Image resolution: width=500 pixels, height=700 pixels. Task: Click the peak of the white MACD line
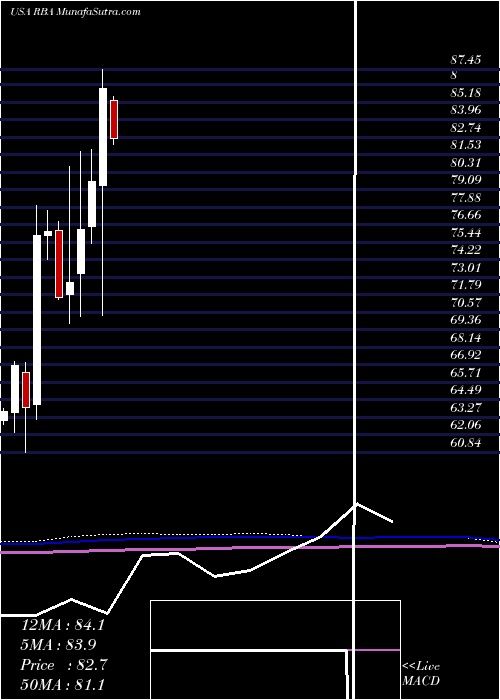pos(356,504)
